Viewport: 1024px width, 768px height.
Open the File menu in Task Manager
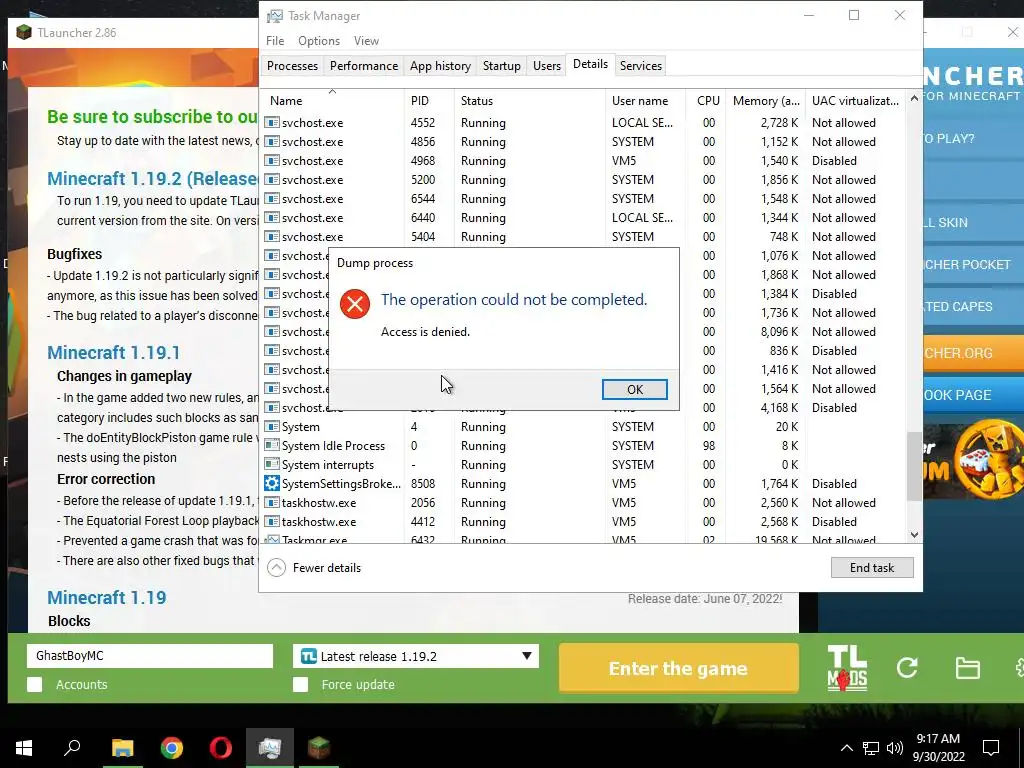pos(275,40)
